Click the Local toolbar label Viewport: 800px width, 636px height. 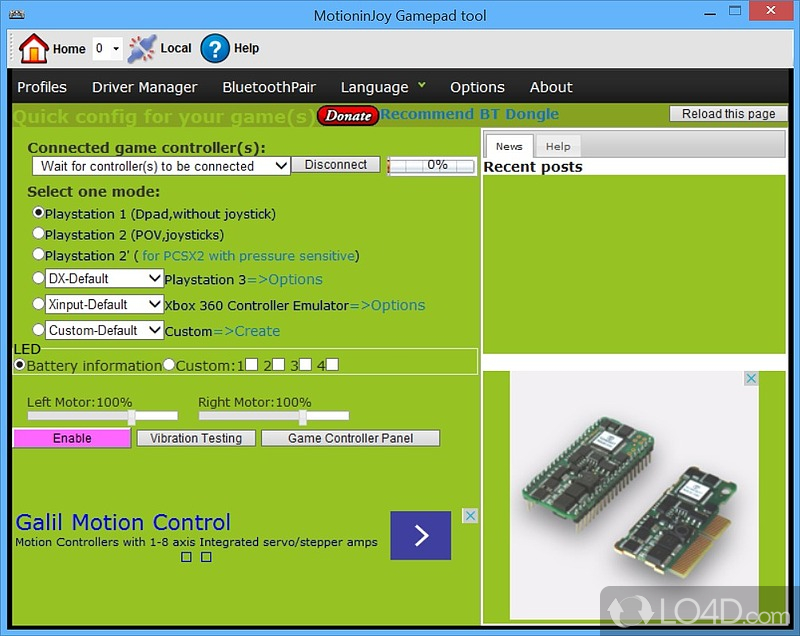pyautogui.click(x=176, y=48)
